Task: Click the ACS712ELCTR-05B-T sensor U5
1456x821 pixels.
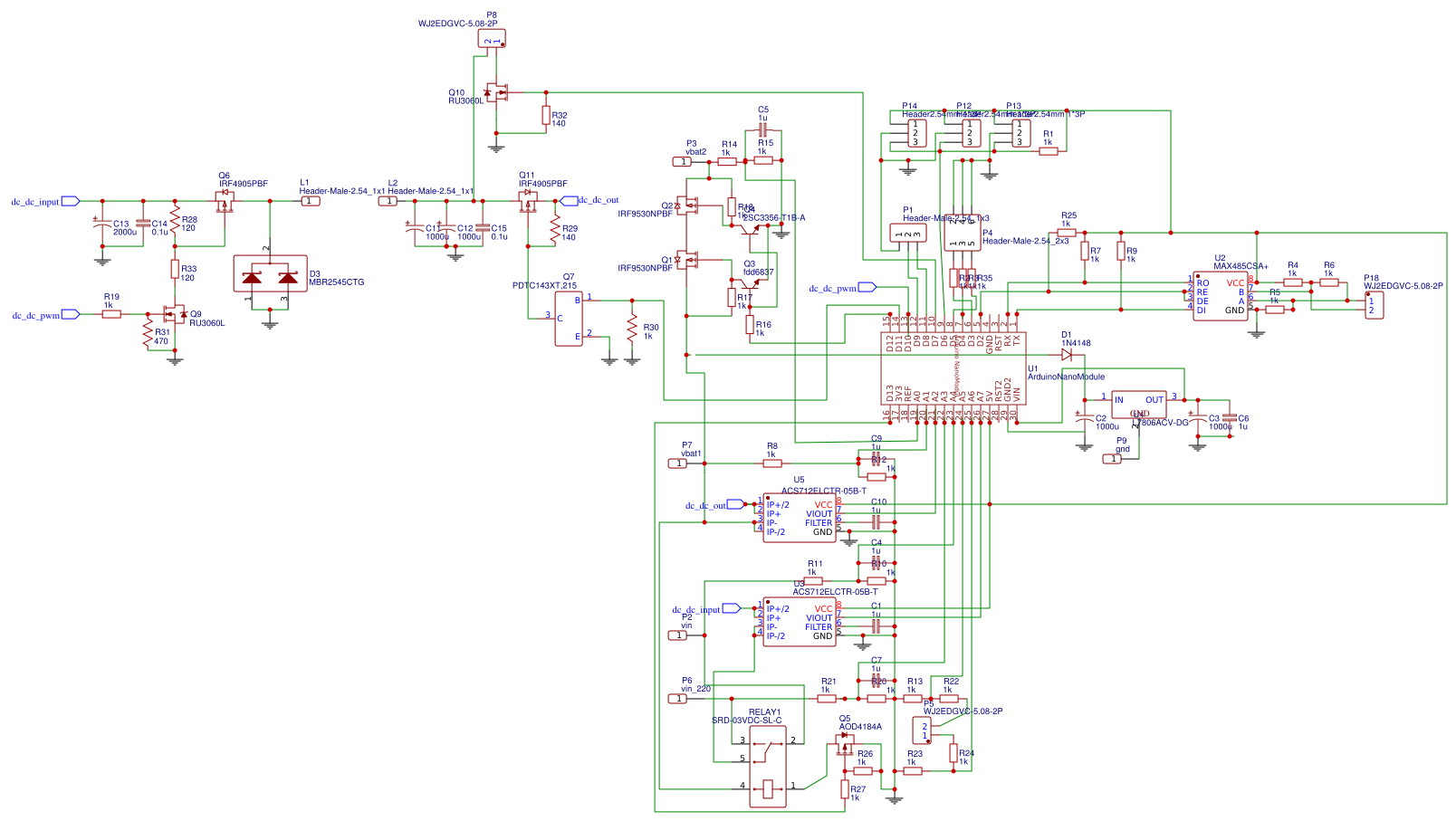Action: 801,516
